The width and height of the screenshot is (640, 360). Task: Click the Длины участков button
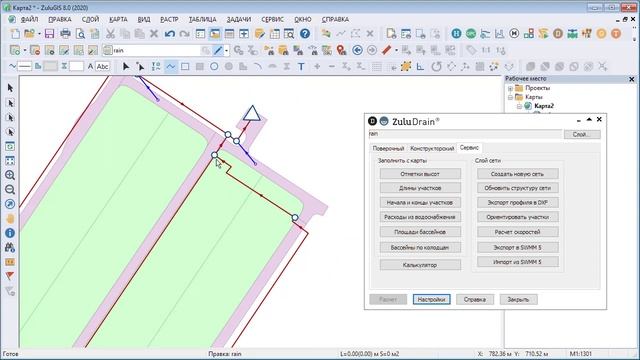pyautogui.click(x=420, y=188)
